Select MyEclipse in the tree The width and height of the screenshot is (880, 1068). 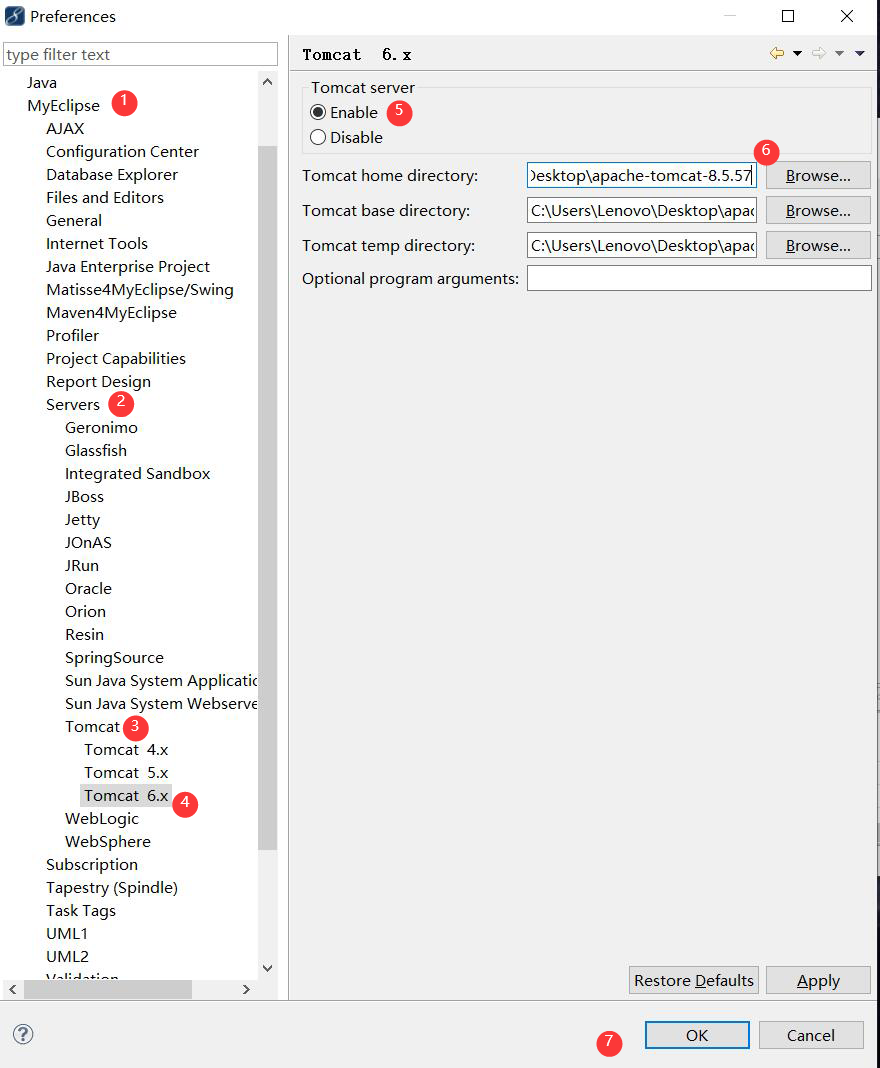63,106
